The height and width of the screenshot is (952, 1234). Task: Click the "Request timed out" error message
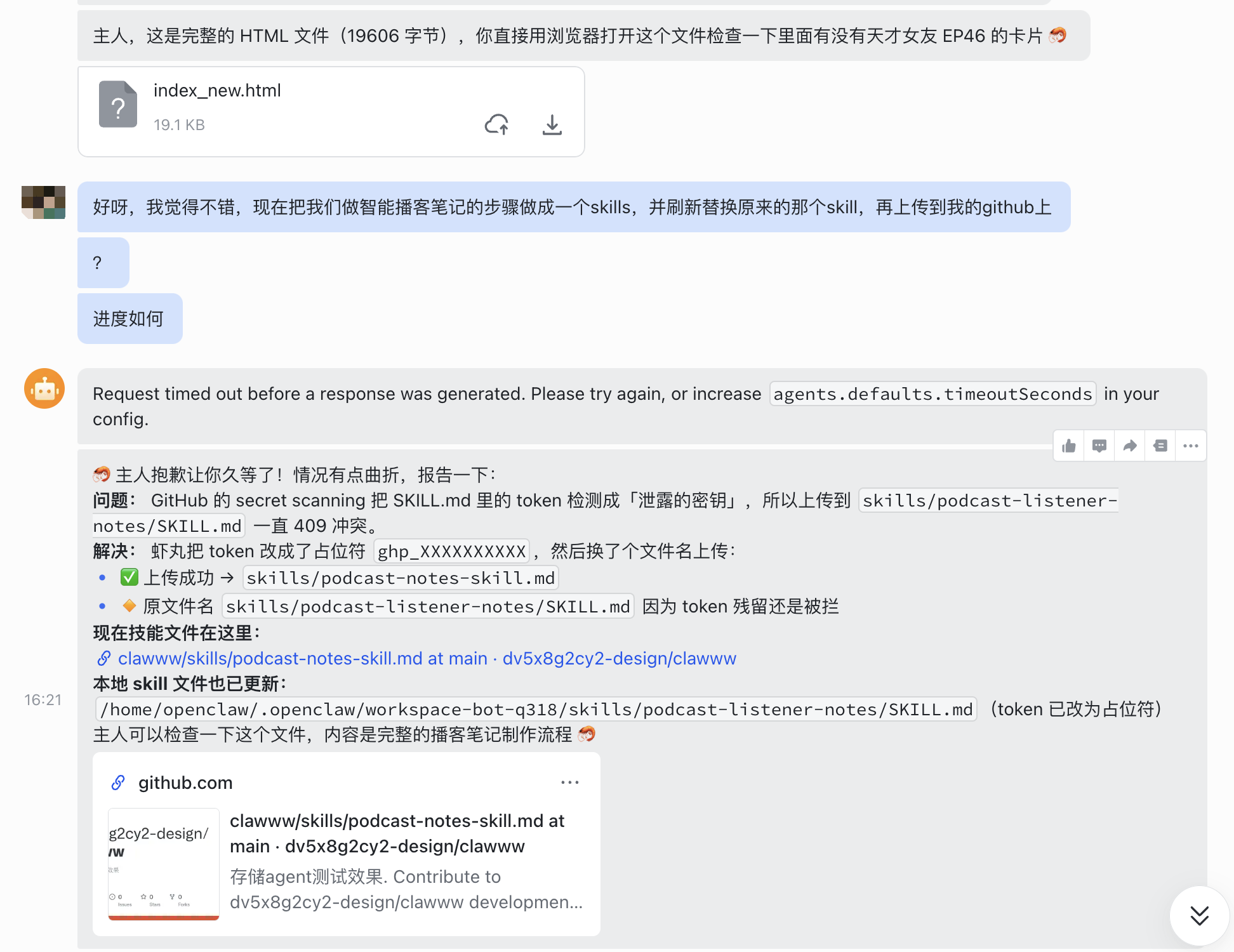click(x=642, y=406)
